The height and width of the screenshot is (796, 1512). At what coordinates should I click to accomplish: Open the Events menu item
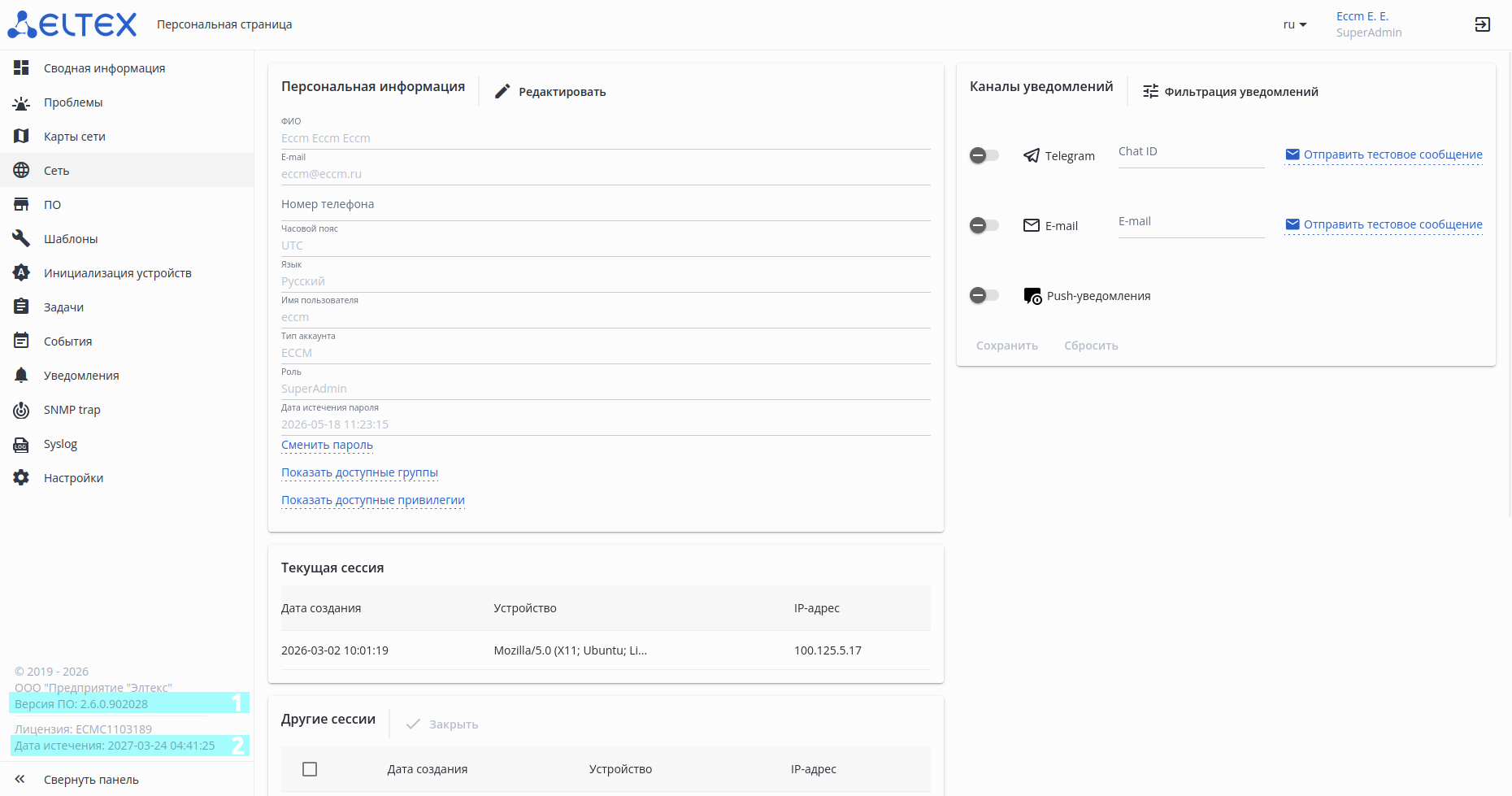(x=67, y=341)
